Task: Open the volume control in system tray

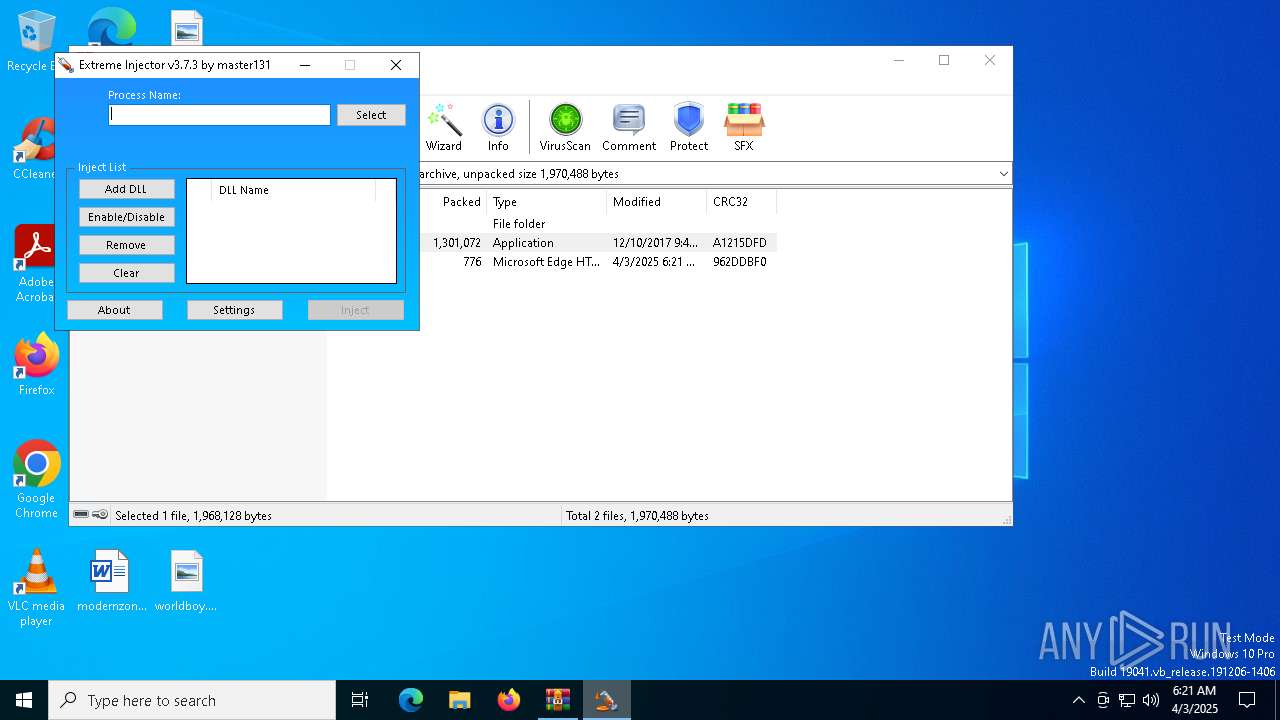Action: coord(1151,700)
